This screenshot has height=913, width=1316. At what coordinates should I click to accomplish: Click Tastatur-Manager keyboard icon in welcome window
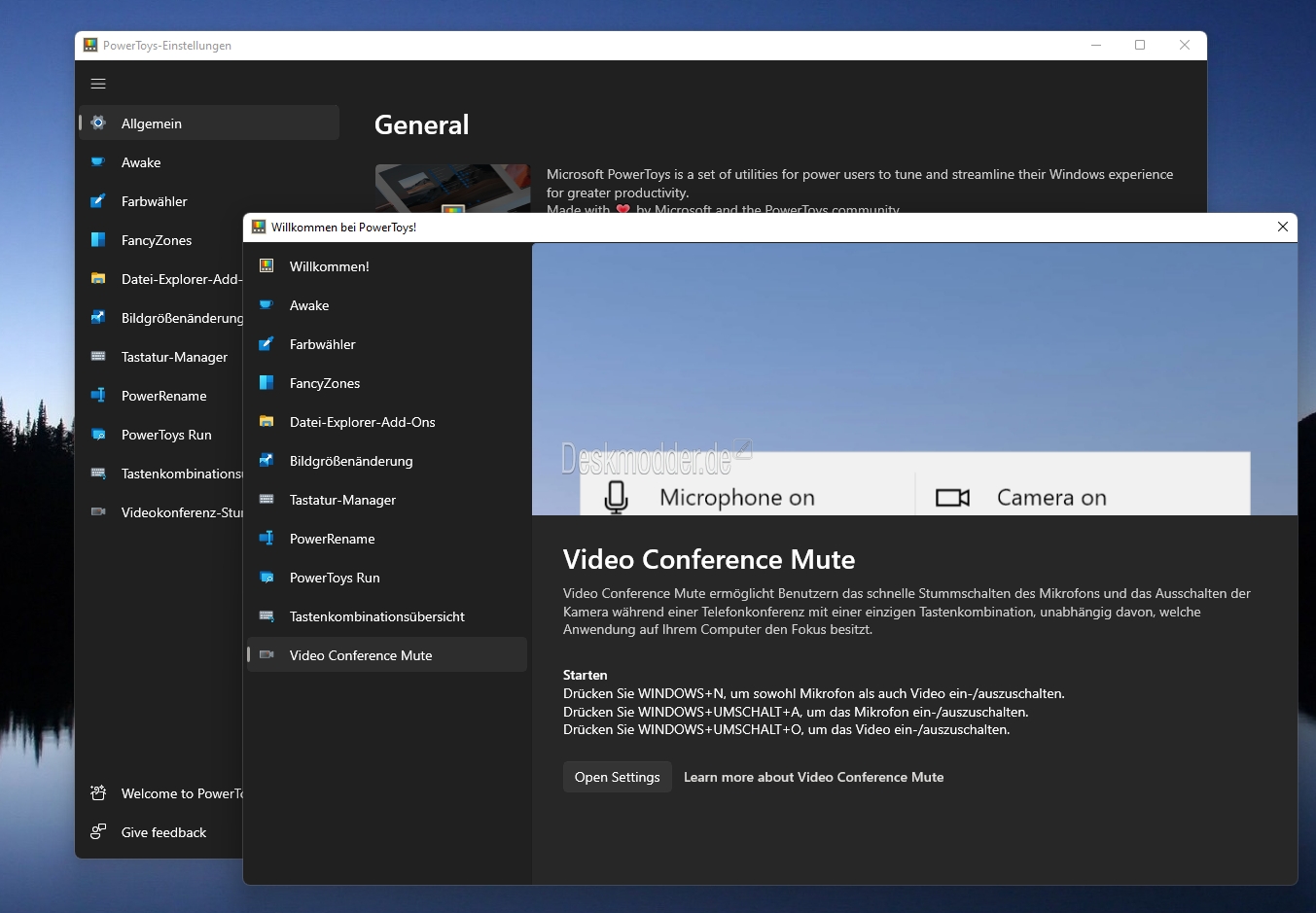[267, 499]
